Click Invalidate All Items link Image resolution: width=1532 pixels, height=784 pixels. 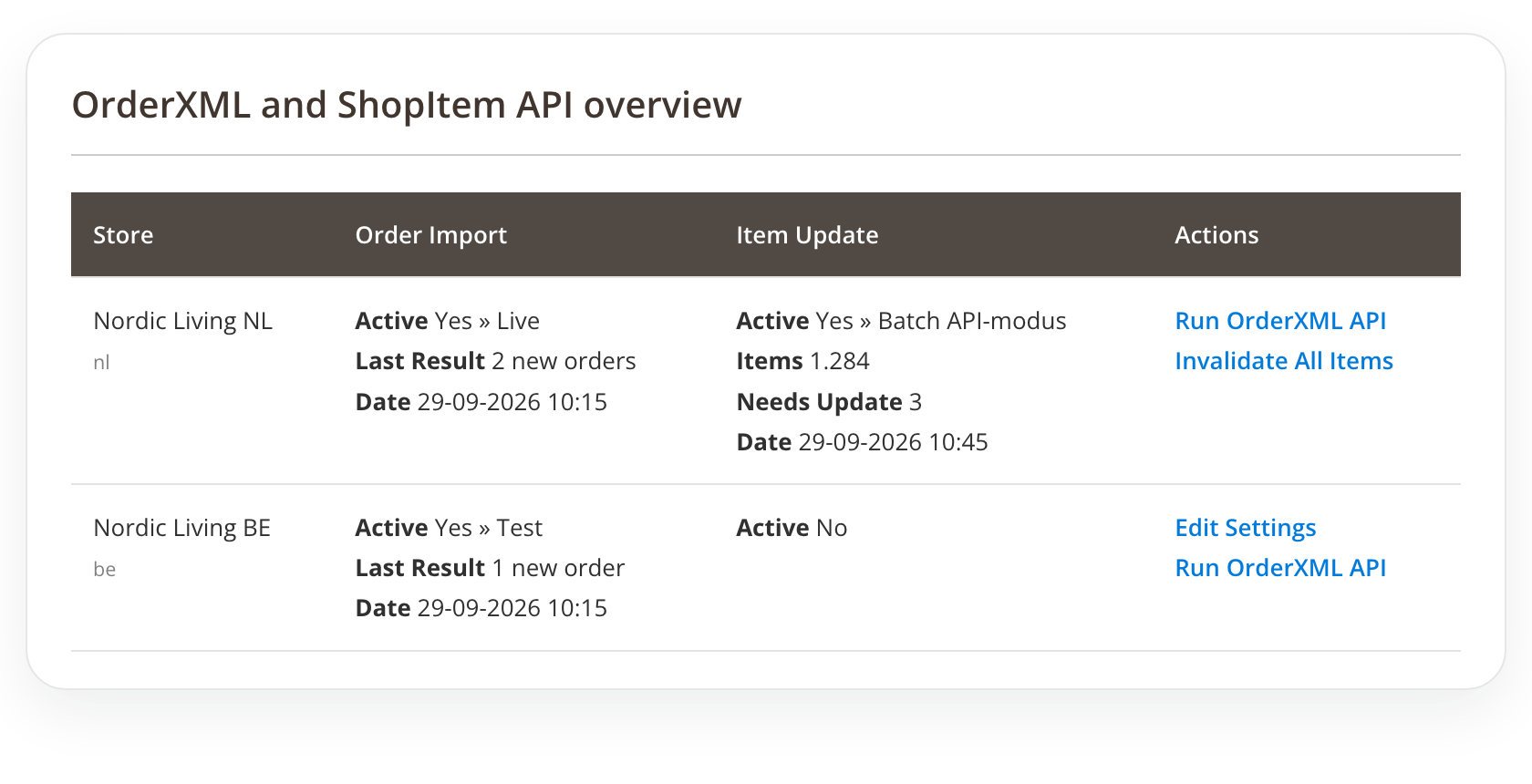1284,361
